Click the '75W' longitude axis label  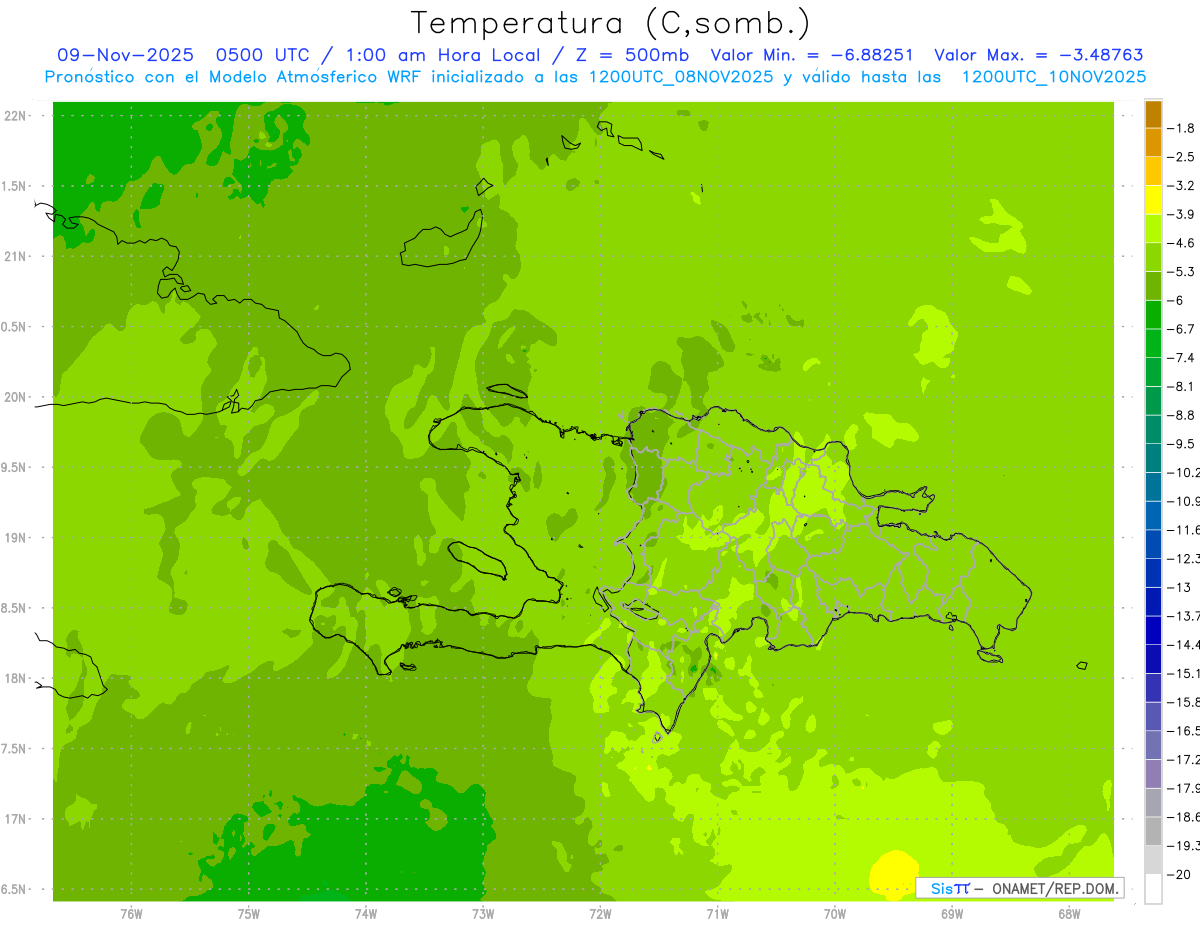pos(249,914)
